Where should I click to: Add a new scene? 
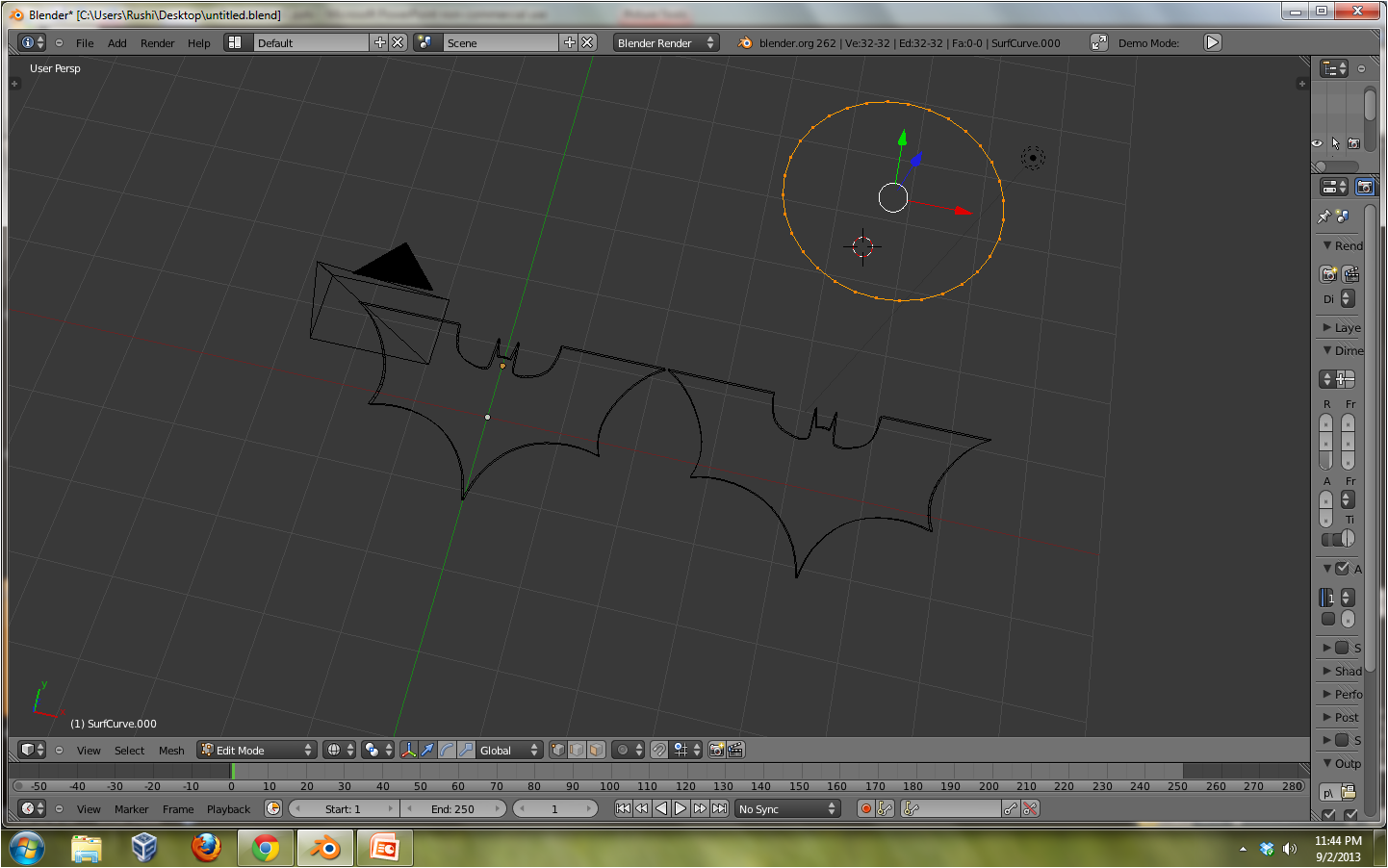[x=569, y=42]
